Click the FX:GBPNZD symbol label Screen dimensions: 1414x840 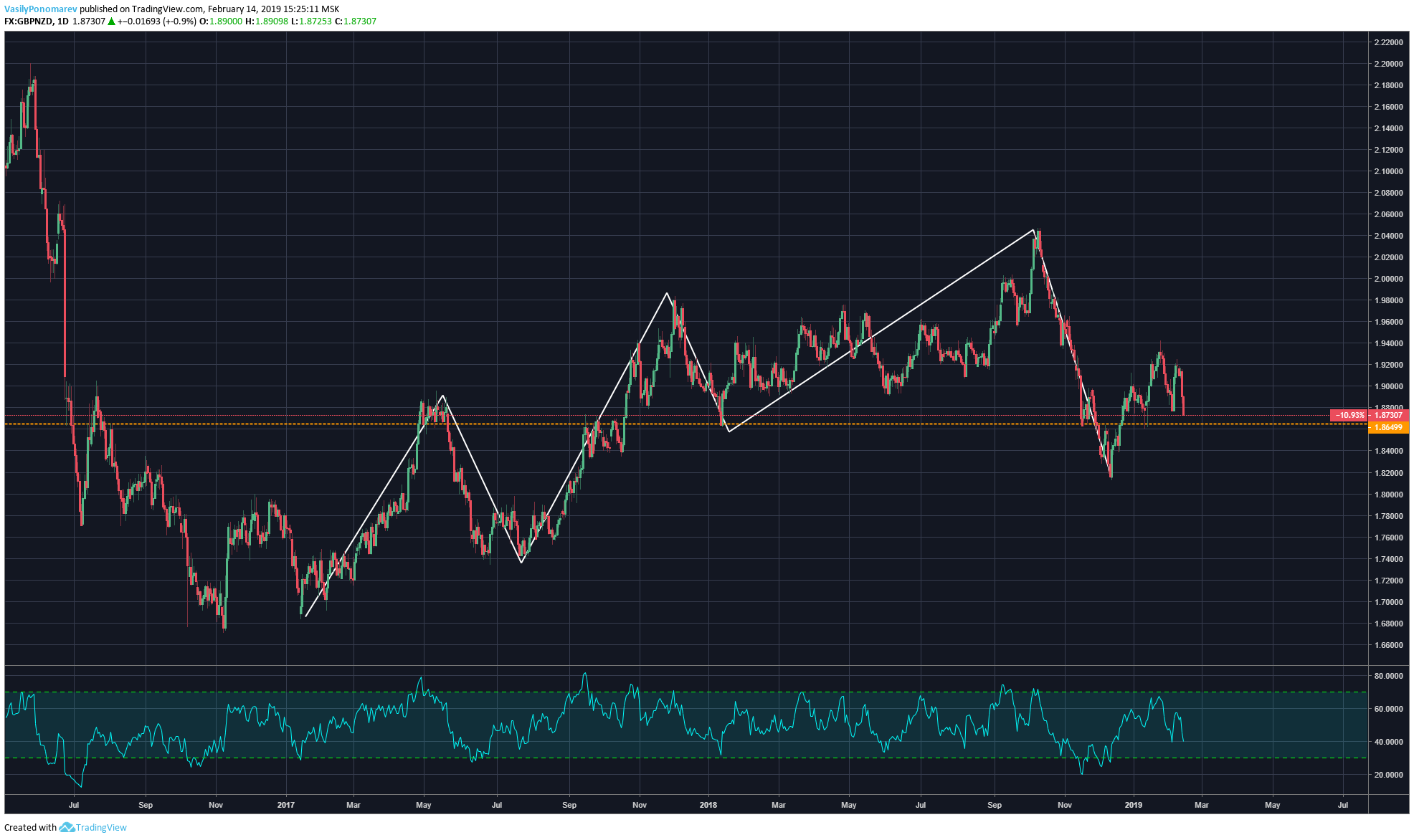[28, 22]
